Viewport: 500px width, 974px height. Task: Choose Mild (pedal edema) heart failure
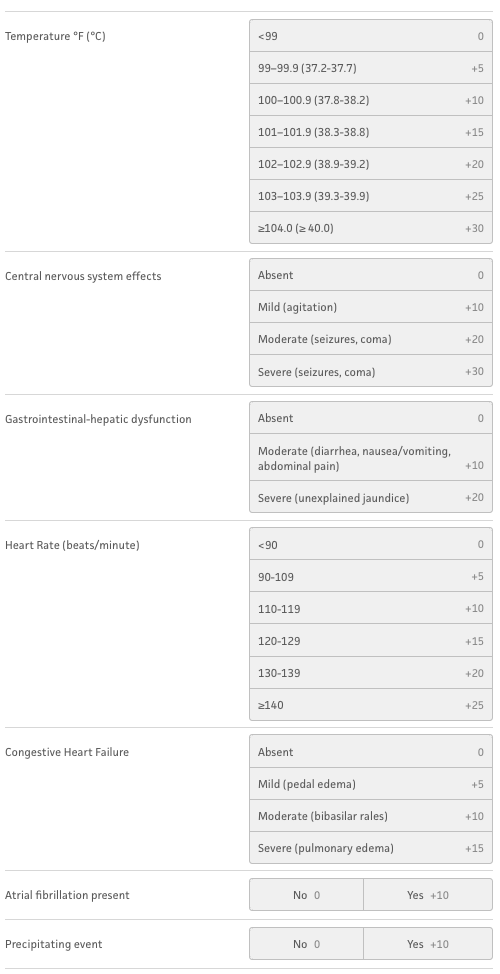click(x=371, y=784)
